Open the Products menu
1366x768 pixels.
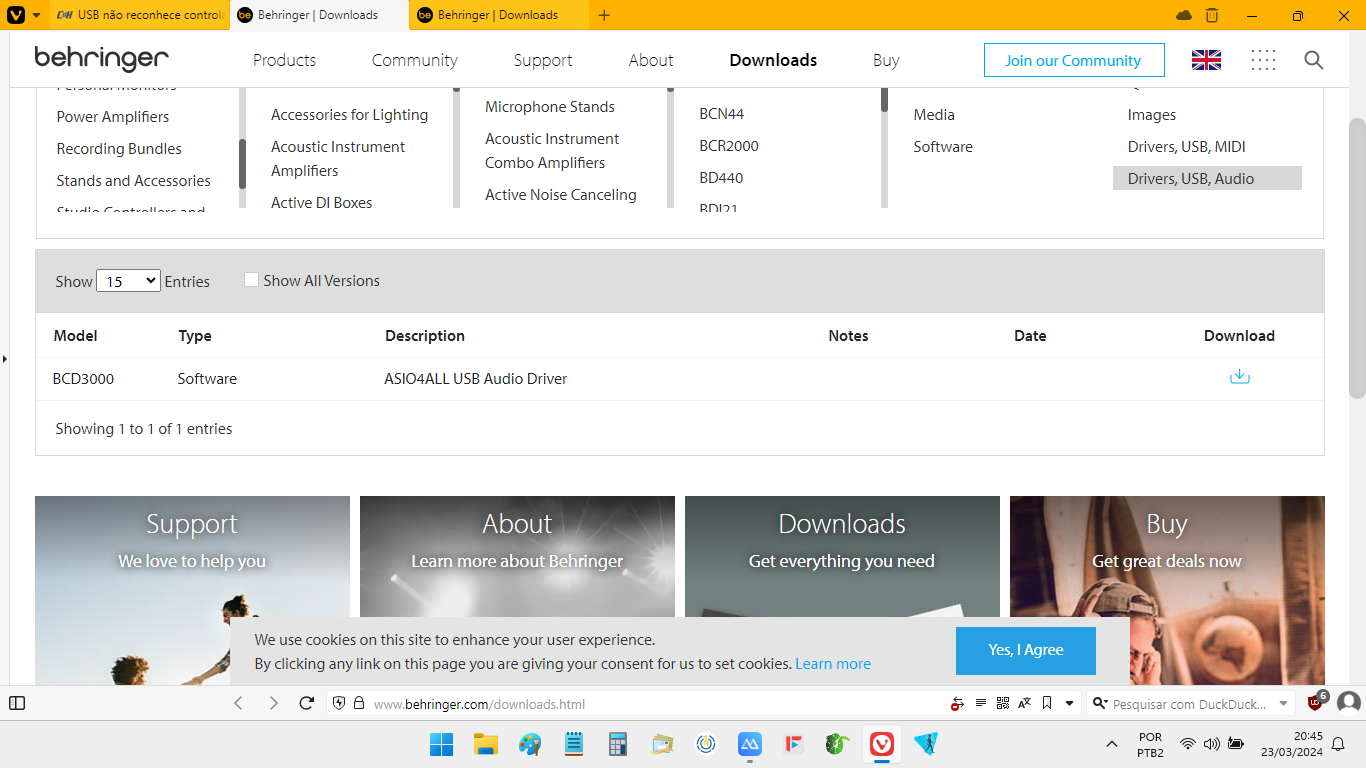point(284,60)
